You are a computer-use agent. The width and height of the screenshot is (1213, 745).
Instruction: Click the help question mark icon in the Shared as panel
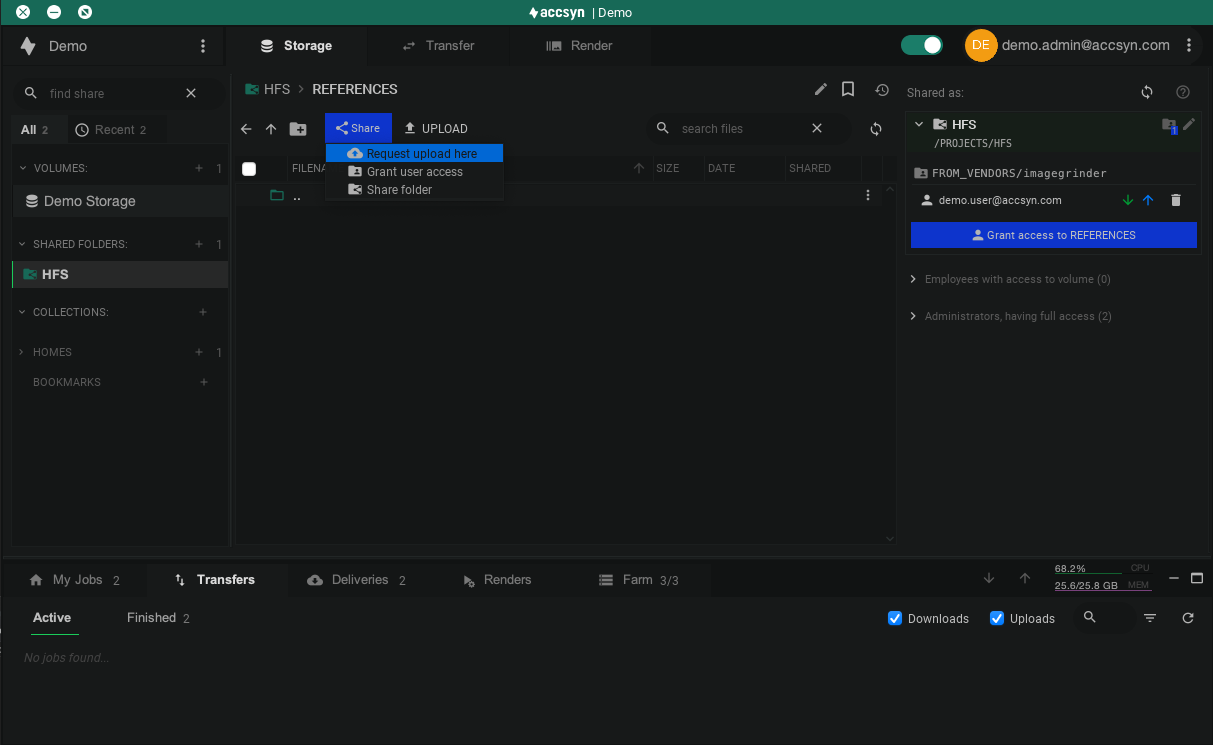(1183, 92)
